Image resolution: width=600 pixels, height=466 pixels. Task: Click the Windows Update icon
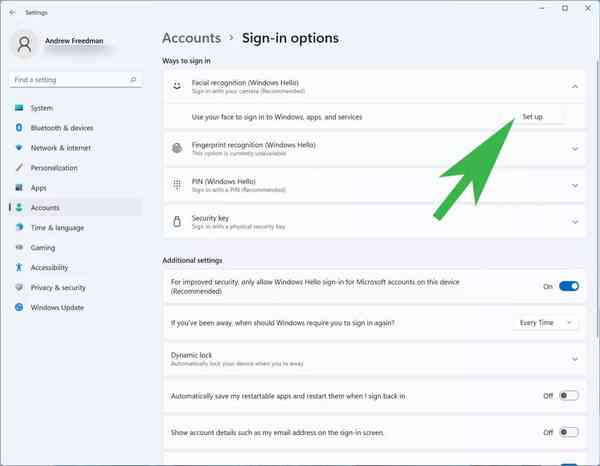(x=19, y=308)
